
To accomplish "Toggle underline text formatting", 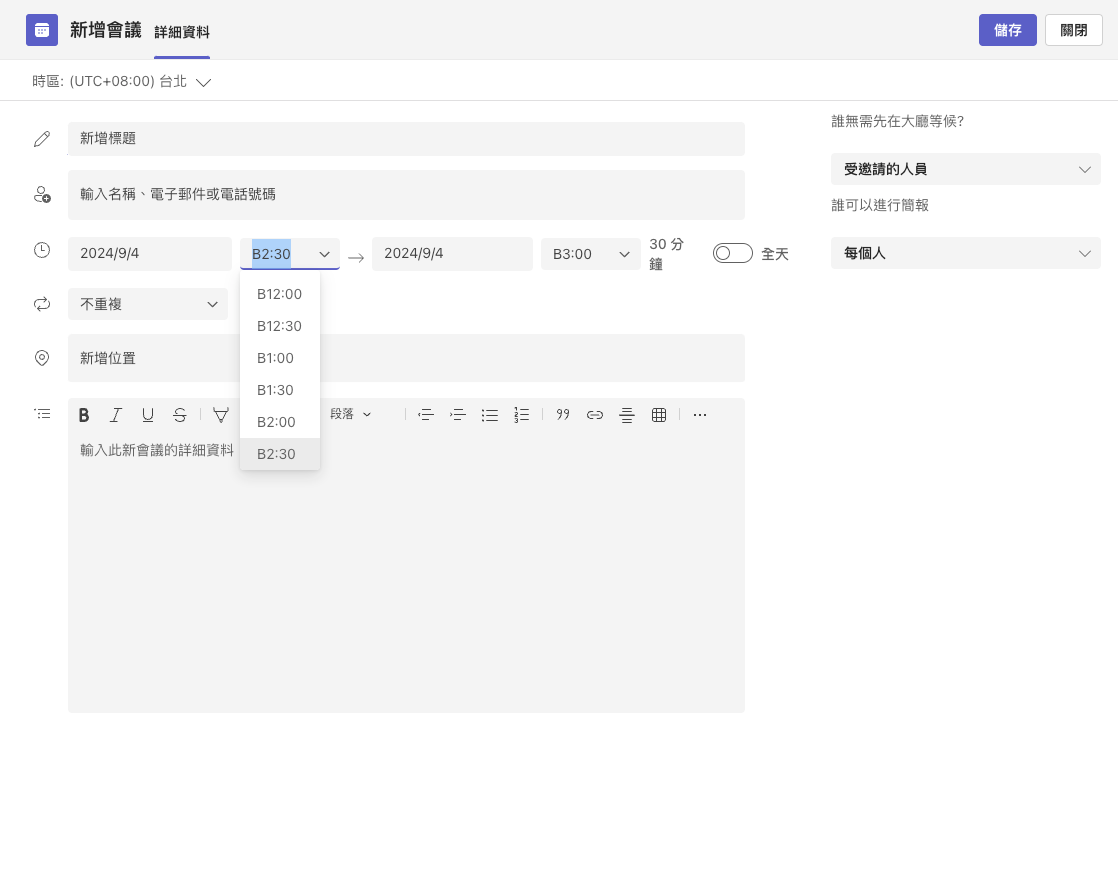I will (148, 415).
